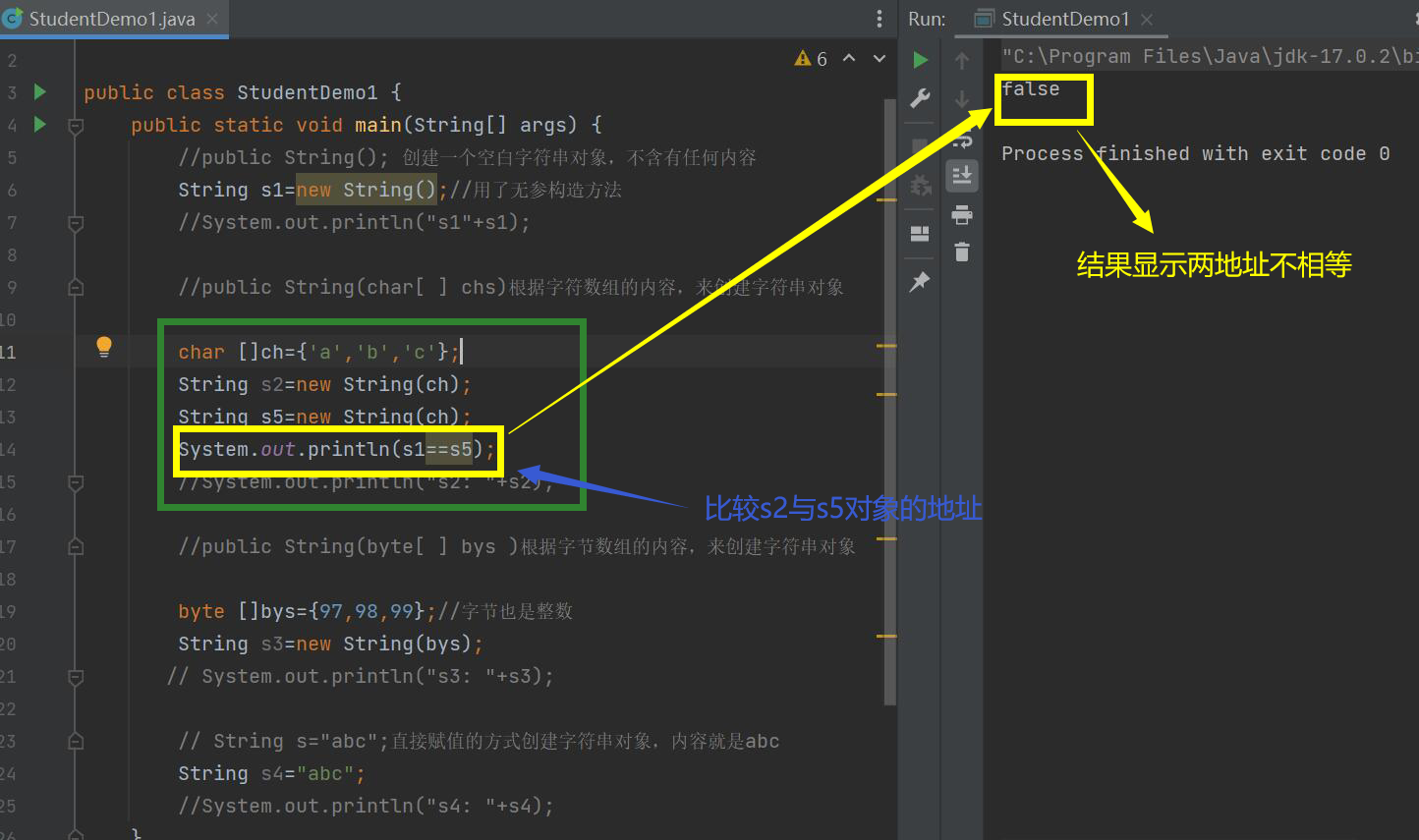Click the Down the stack trace arrow
Viewport: 1419px width, 840px height.
962,98
